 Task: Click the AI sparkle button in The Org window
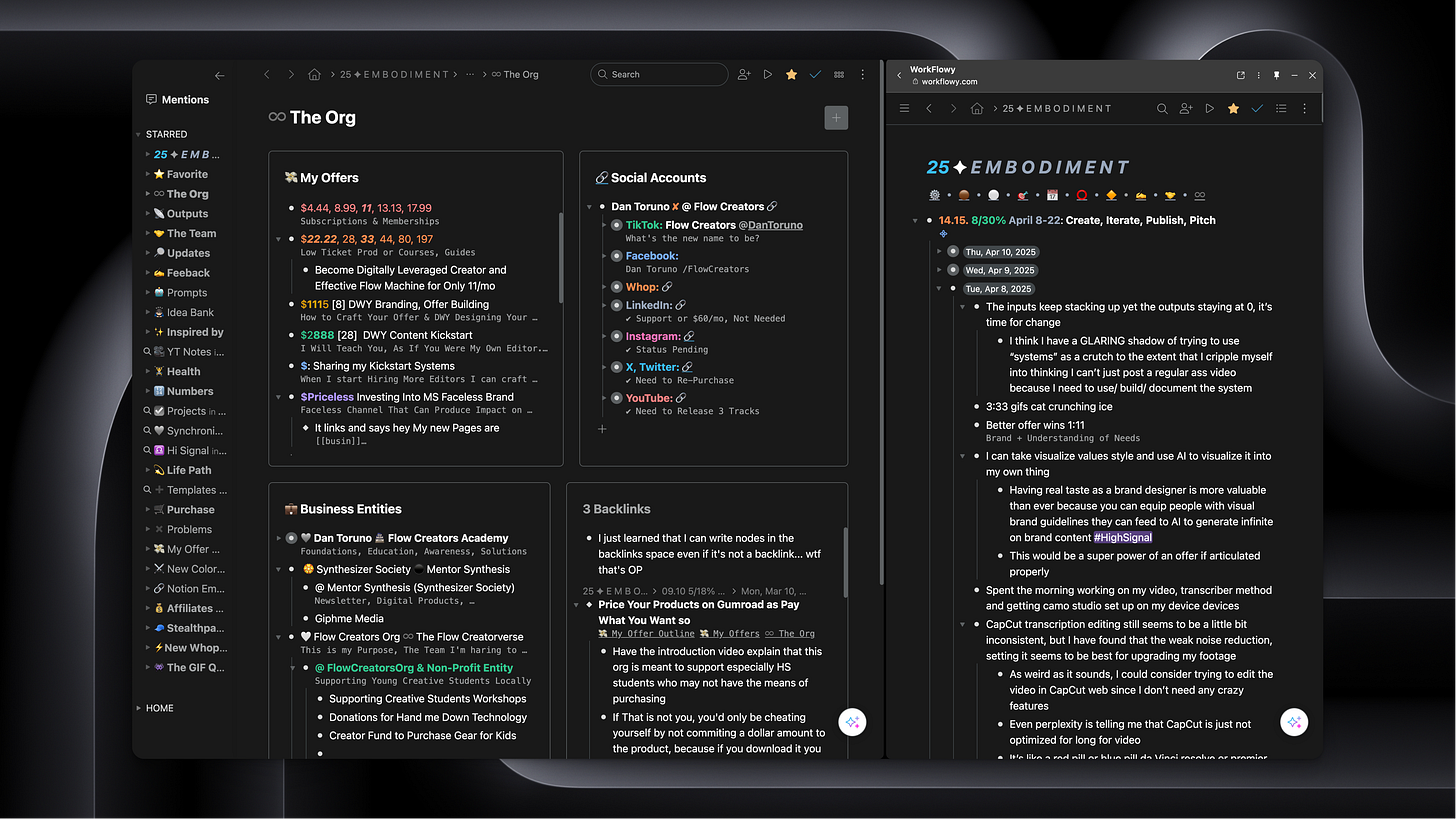coord(852,722)
